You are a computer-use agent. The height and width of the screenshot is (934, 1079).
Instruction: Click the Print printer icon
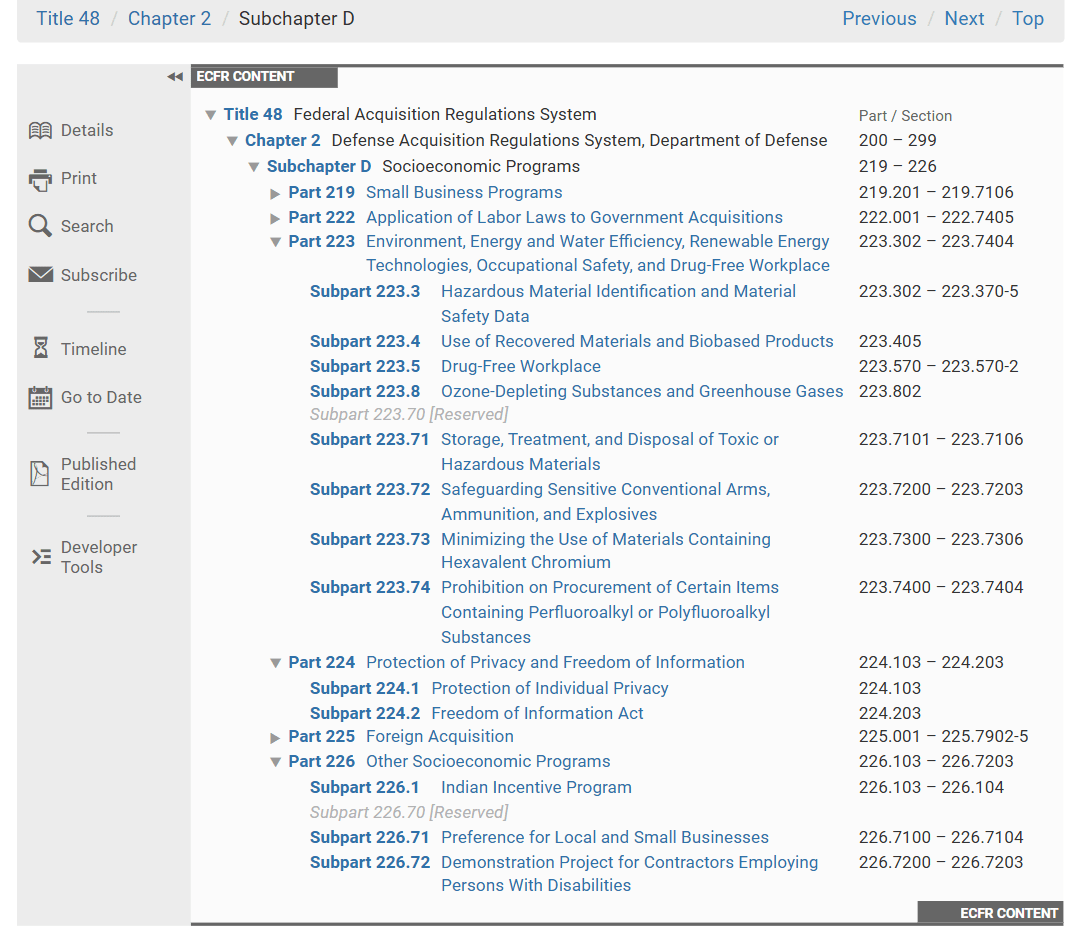pos(40,179)
